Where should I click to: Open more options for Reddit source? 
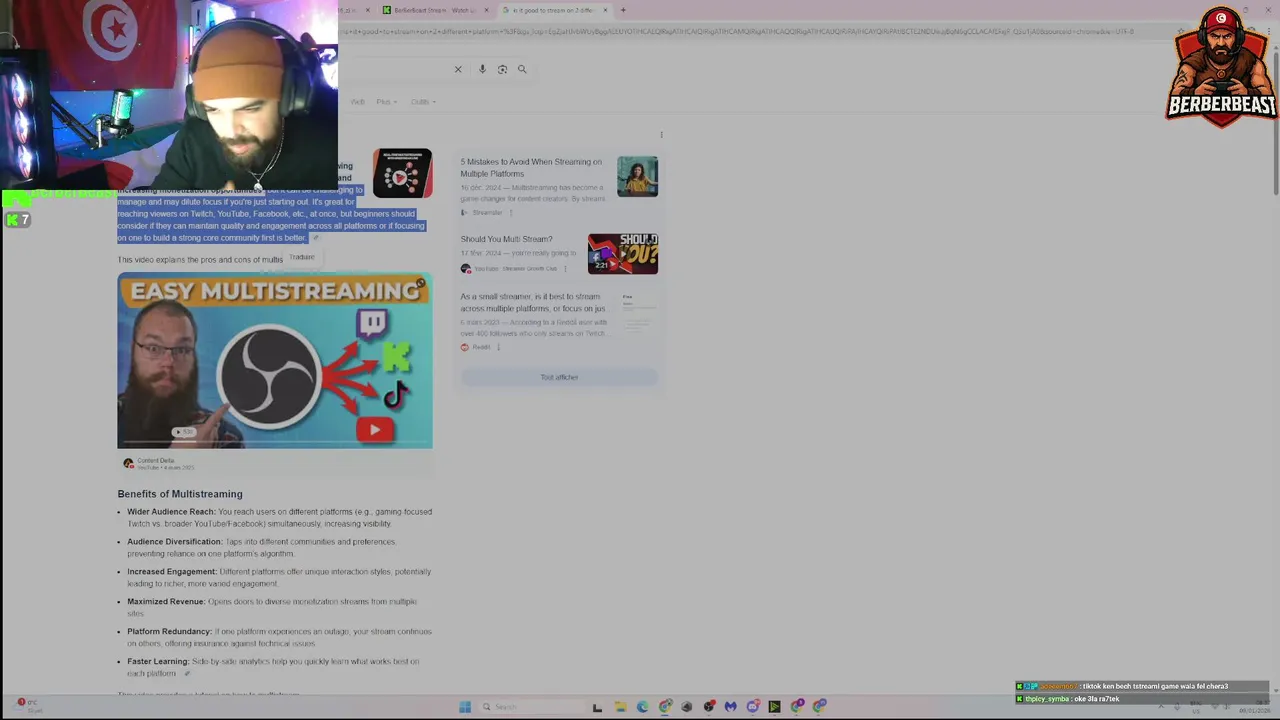(x=498, y=347)
